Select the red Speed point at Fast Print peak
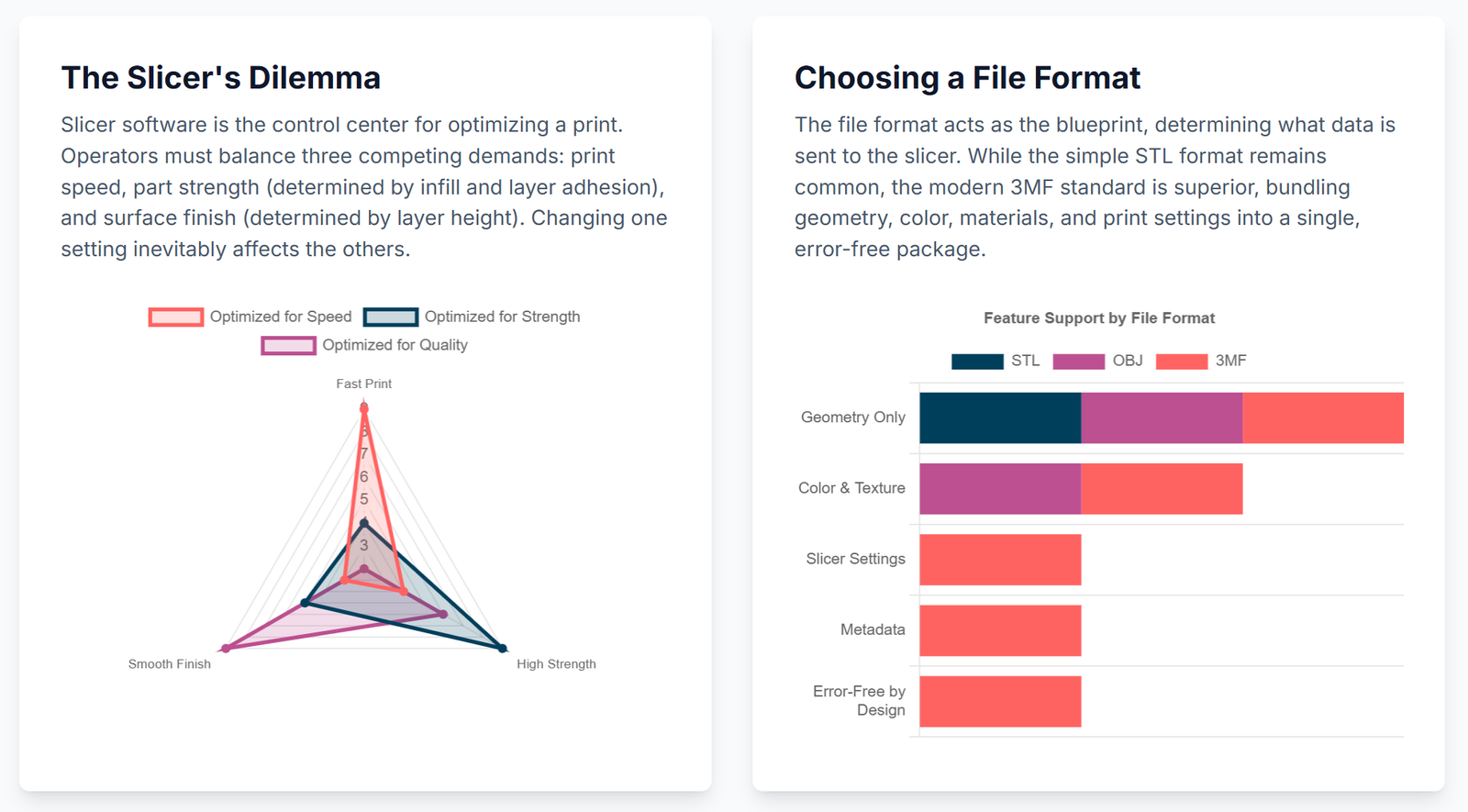1468x812 pixels. pos(364,407)
